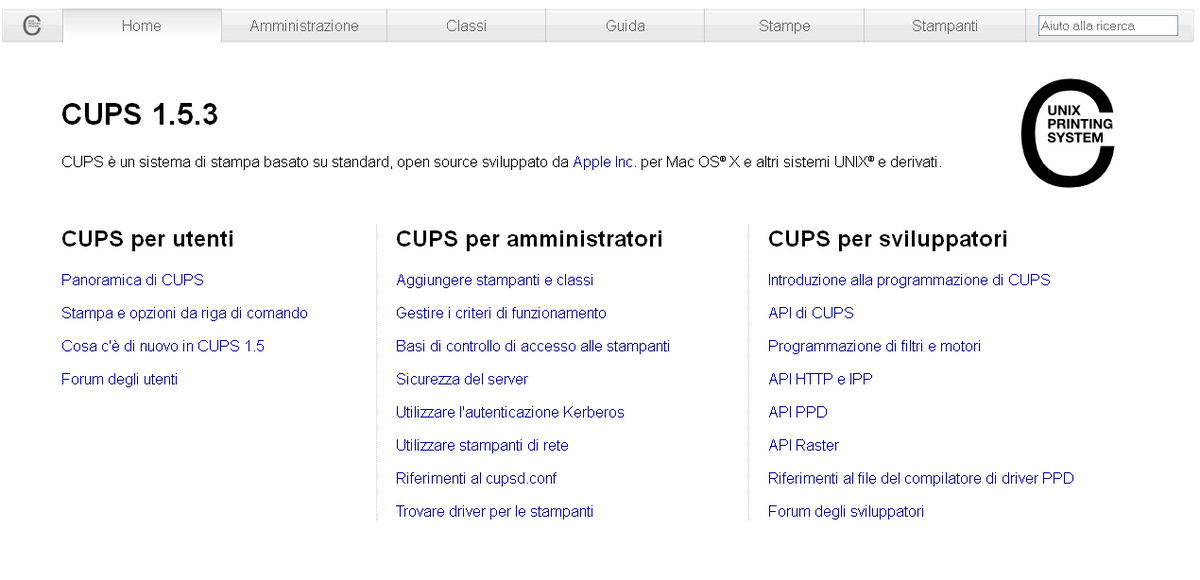The image size is (1200, 580).
Task: Click the Sicurezza del server link
Action: (x=461, y=379)
